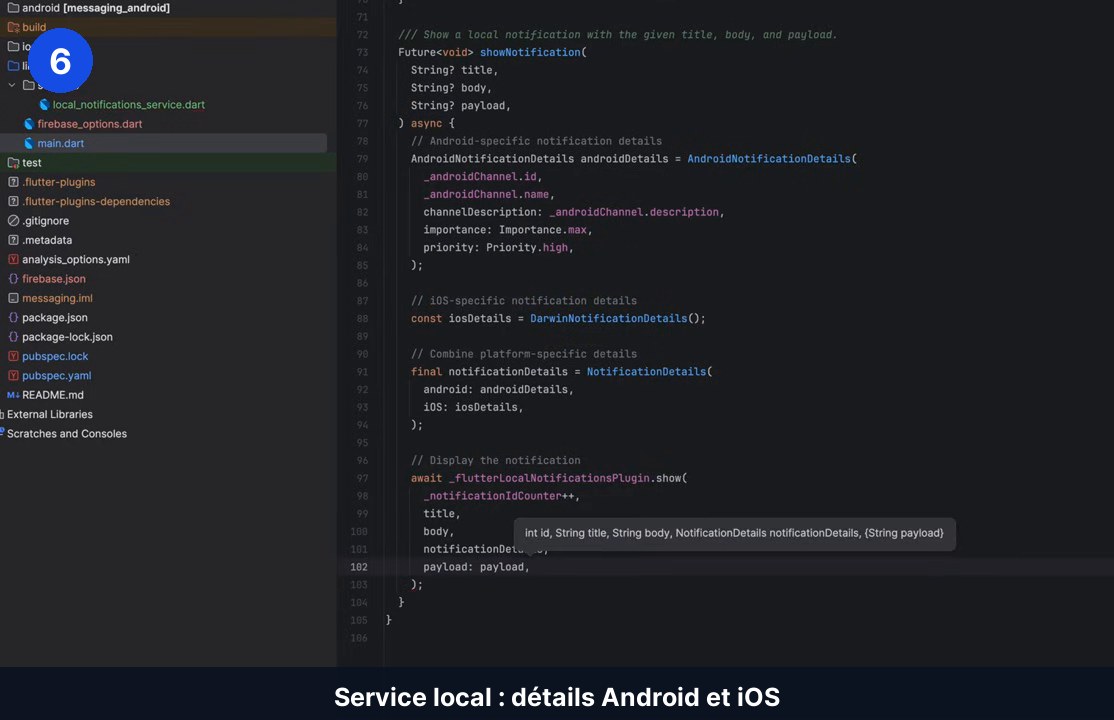Viewport: 1114px width, 720px height.
Task: Click the "async" keyword on line 77
Action: tap(426, 124)
